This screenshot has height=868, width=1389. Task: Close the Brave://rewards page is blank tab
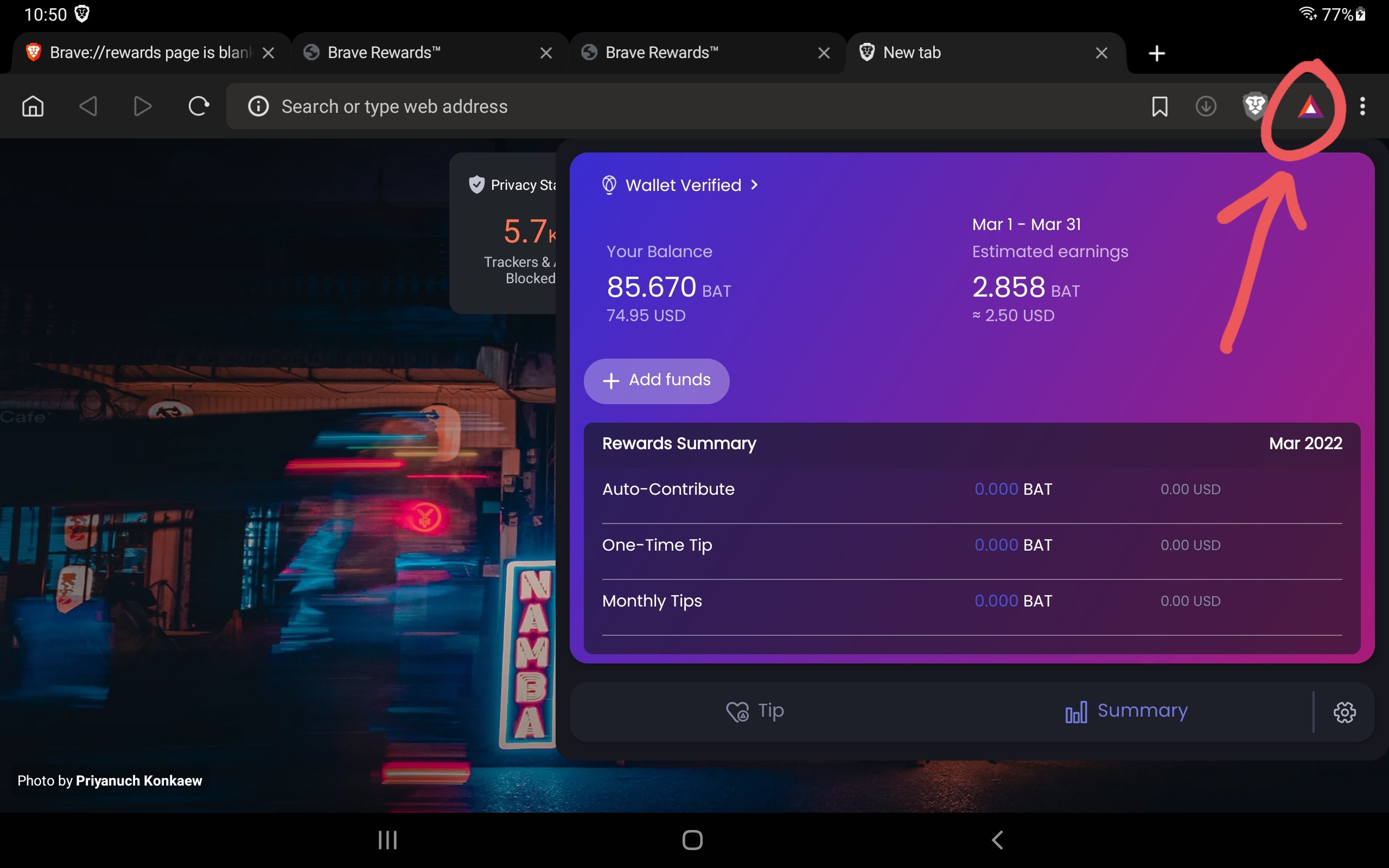268,53
